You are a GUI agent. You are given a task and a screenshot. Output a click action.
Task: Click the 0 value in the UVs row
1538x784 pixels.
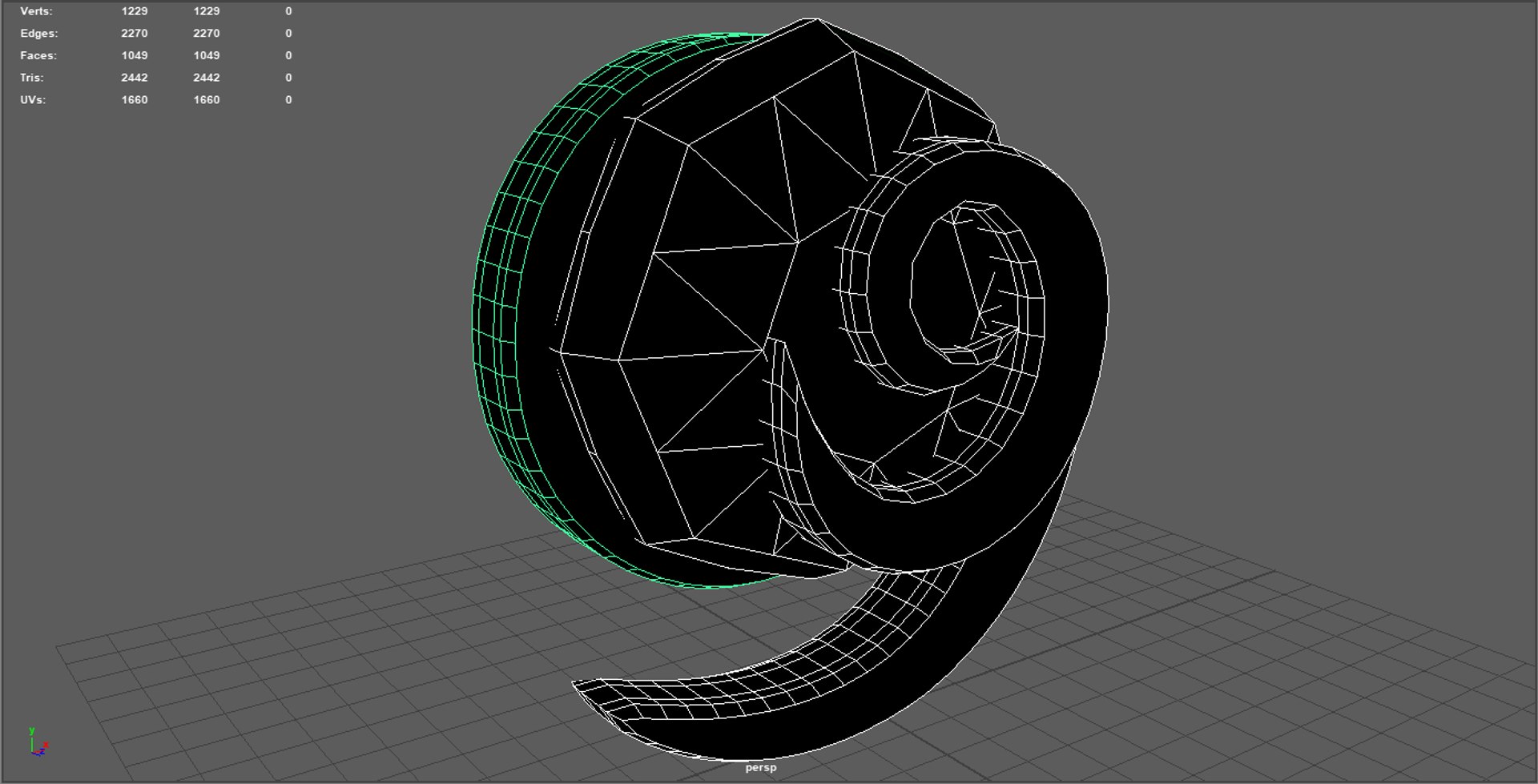[288, 100]
